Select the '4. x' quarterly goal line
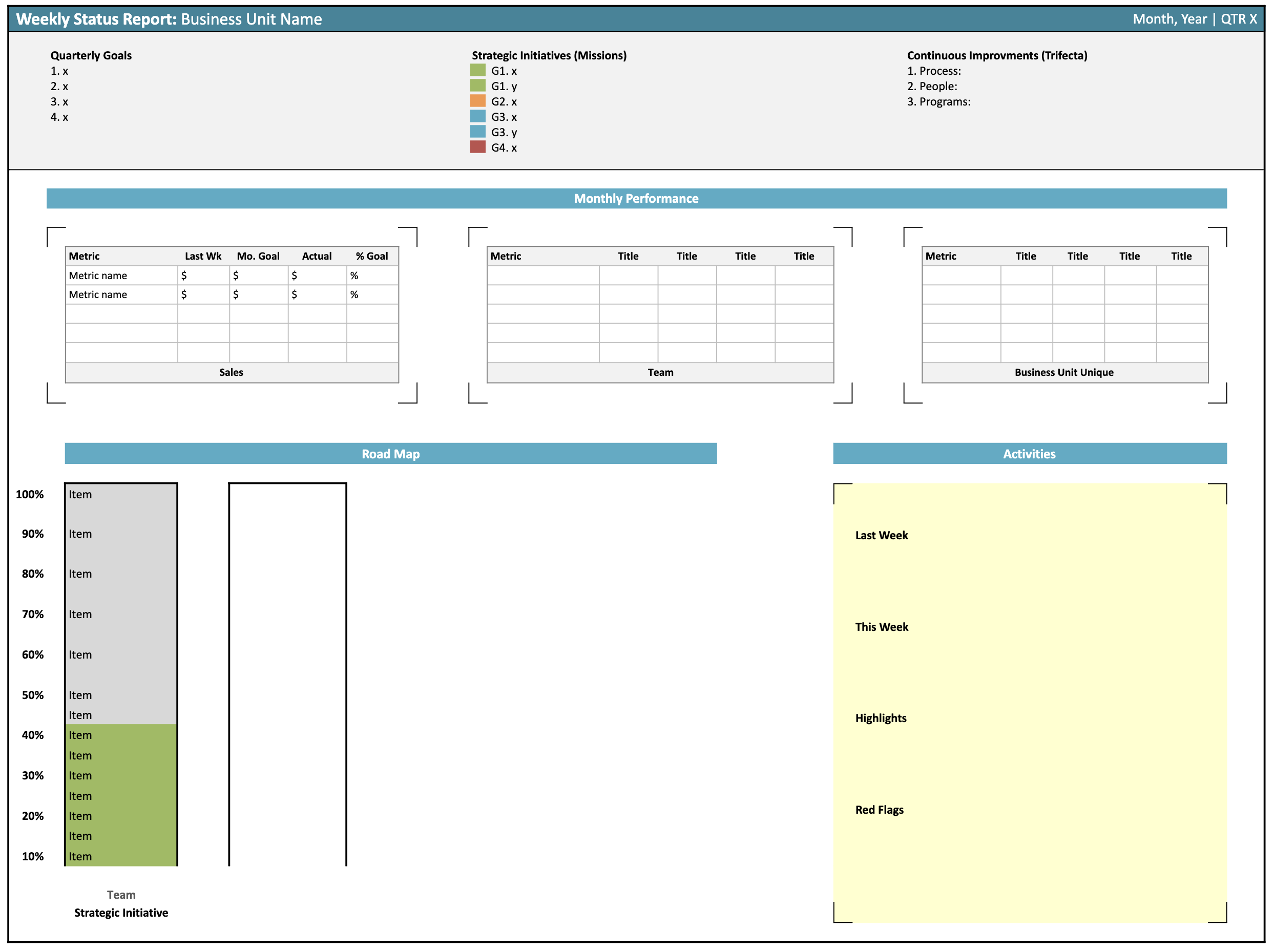Screen dimensions: 1274x952 coord(59,117)
